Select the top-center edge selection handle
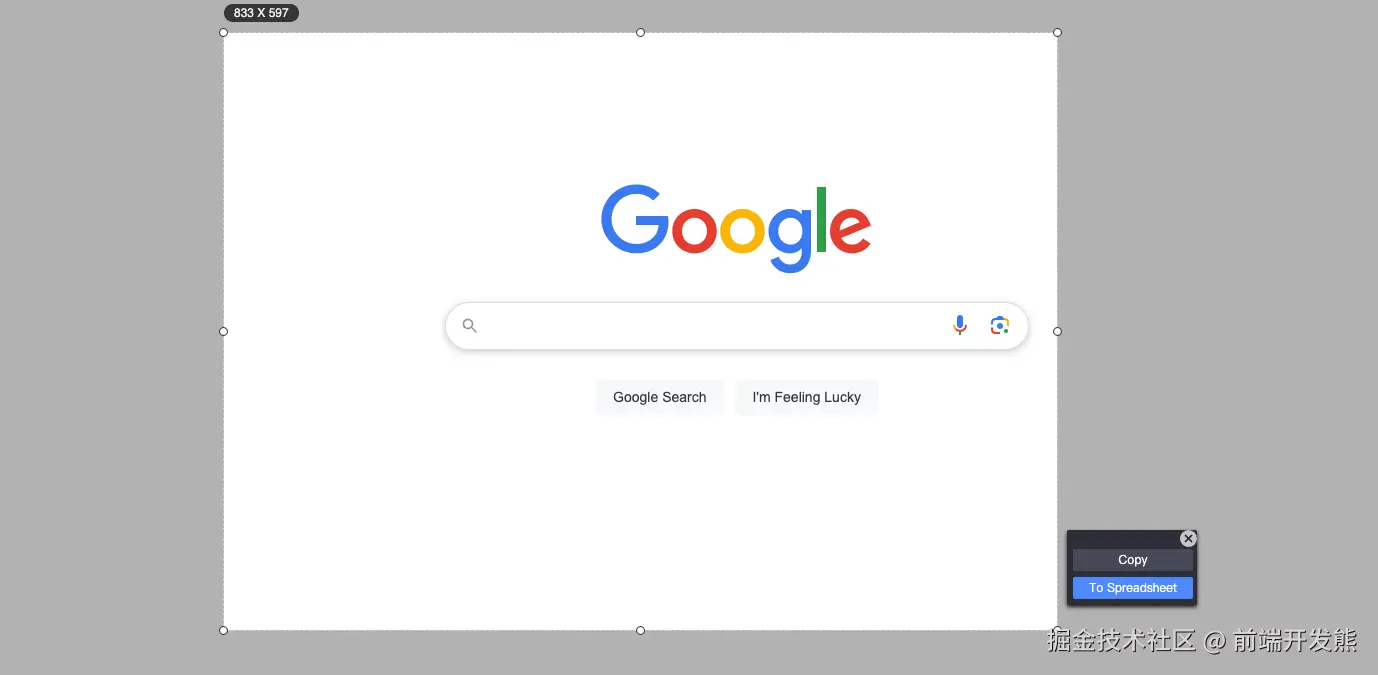This screenshot has width=1378, height=675. pyautogui.click(x=641, y=33)
